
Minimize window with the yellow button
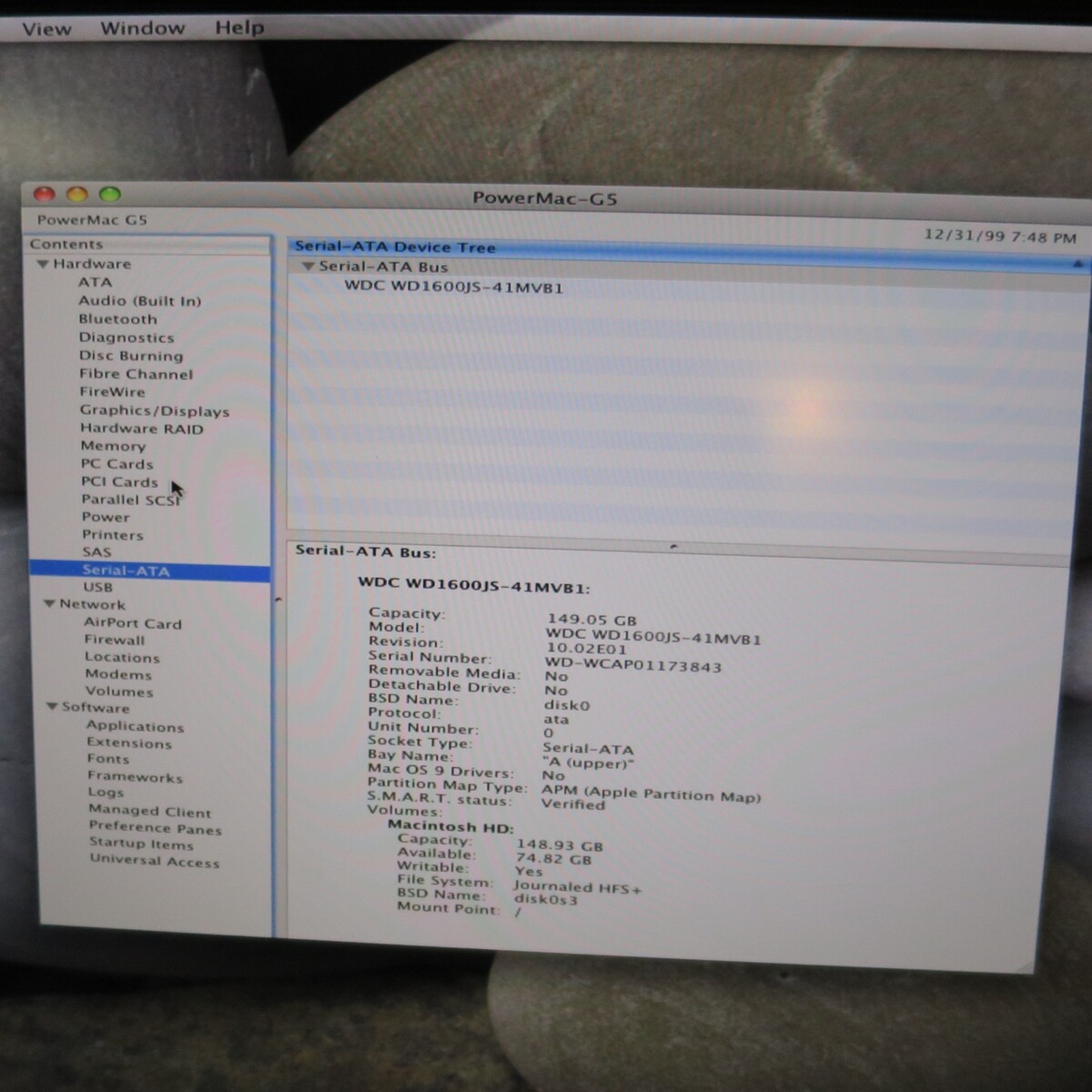[x=77, y=194]
